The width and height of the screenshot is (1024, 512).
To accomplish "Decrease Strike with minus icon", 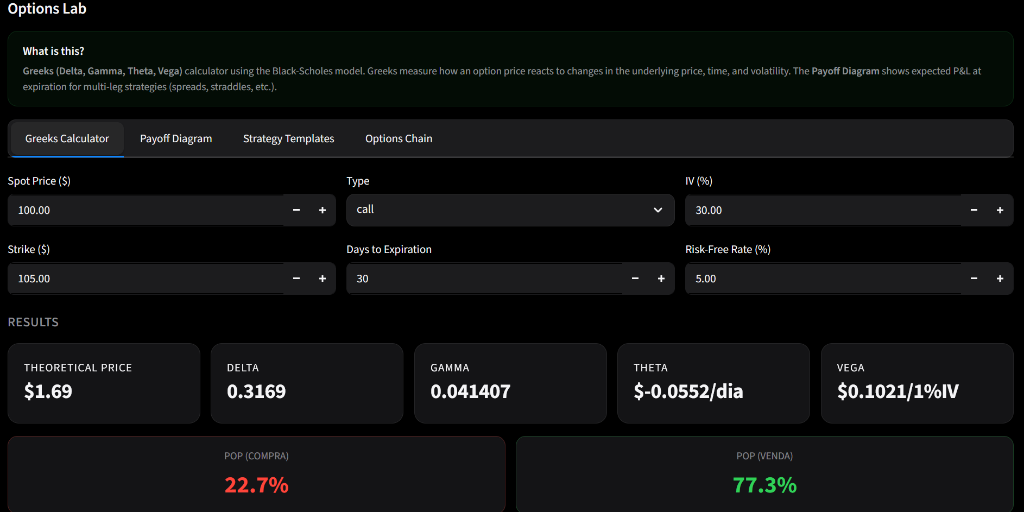I will pos(296,279).
